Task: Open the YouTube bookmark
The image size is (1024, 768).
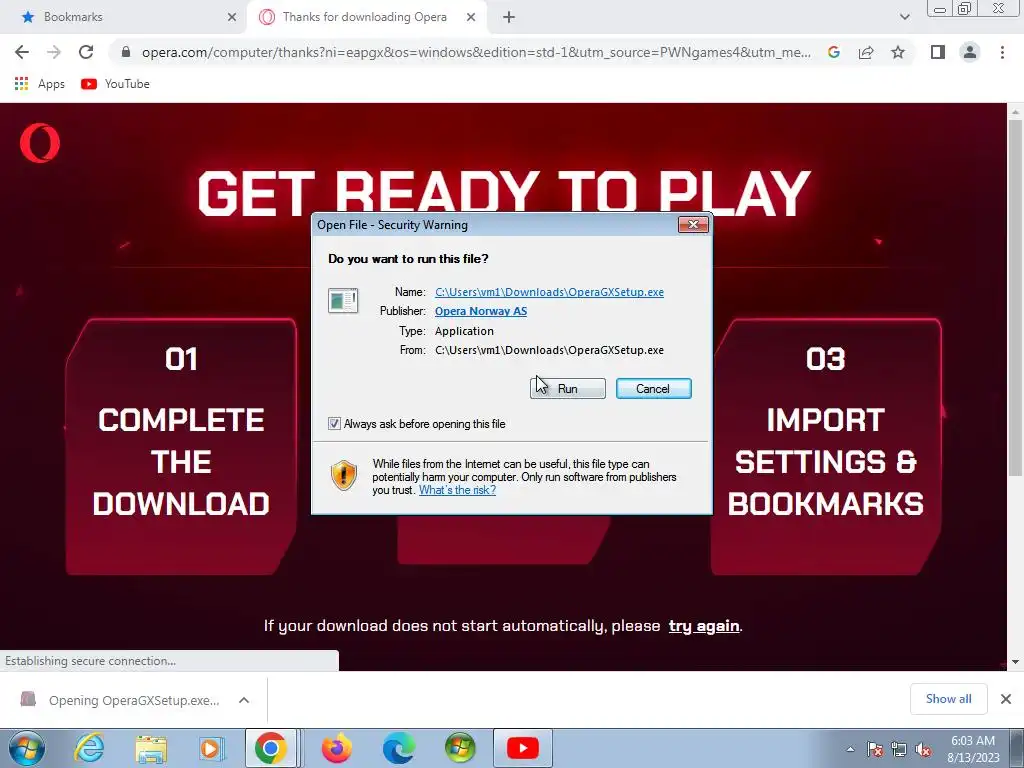Action: pyautogui.click(x=115, y=84)
